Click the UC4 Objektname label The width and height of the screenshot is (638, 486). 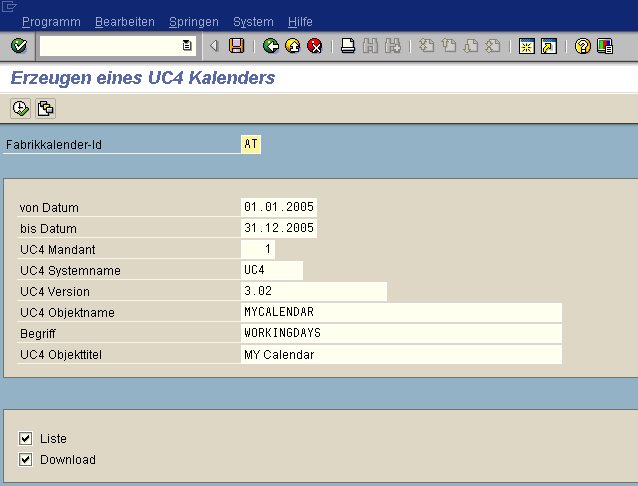point(68,313)
